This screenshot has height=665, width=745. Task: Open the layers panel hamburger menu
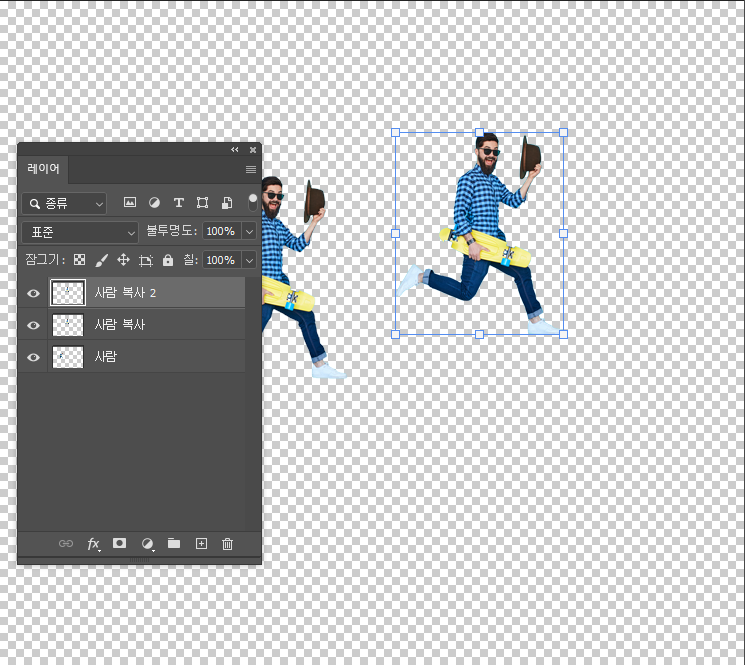click(x=251, y=170)
